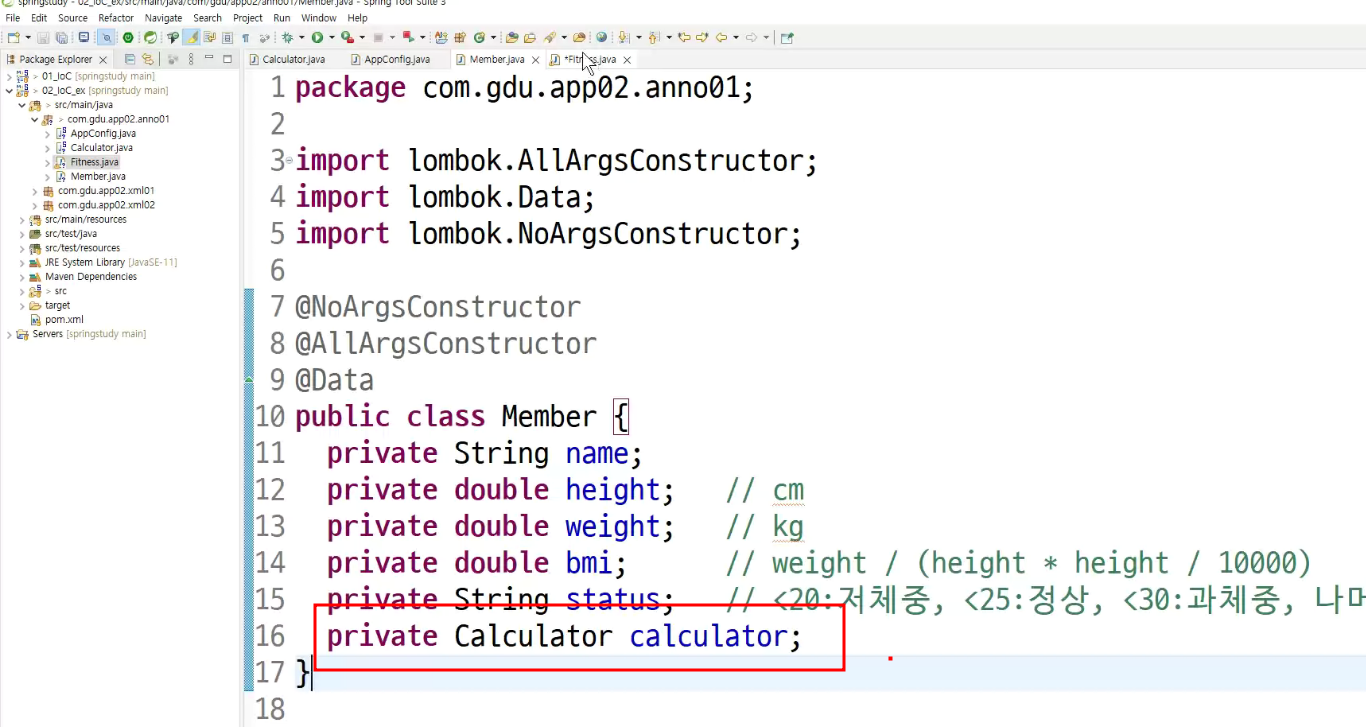Image resolution: width=1366 pixels, height=727 pixels.
Task: Click the Open Type icon in the toolbar
Action: [512, 38]
